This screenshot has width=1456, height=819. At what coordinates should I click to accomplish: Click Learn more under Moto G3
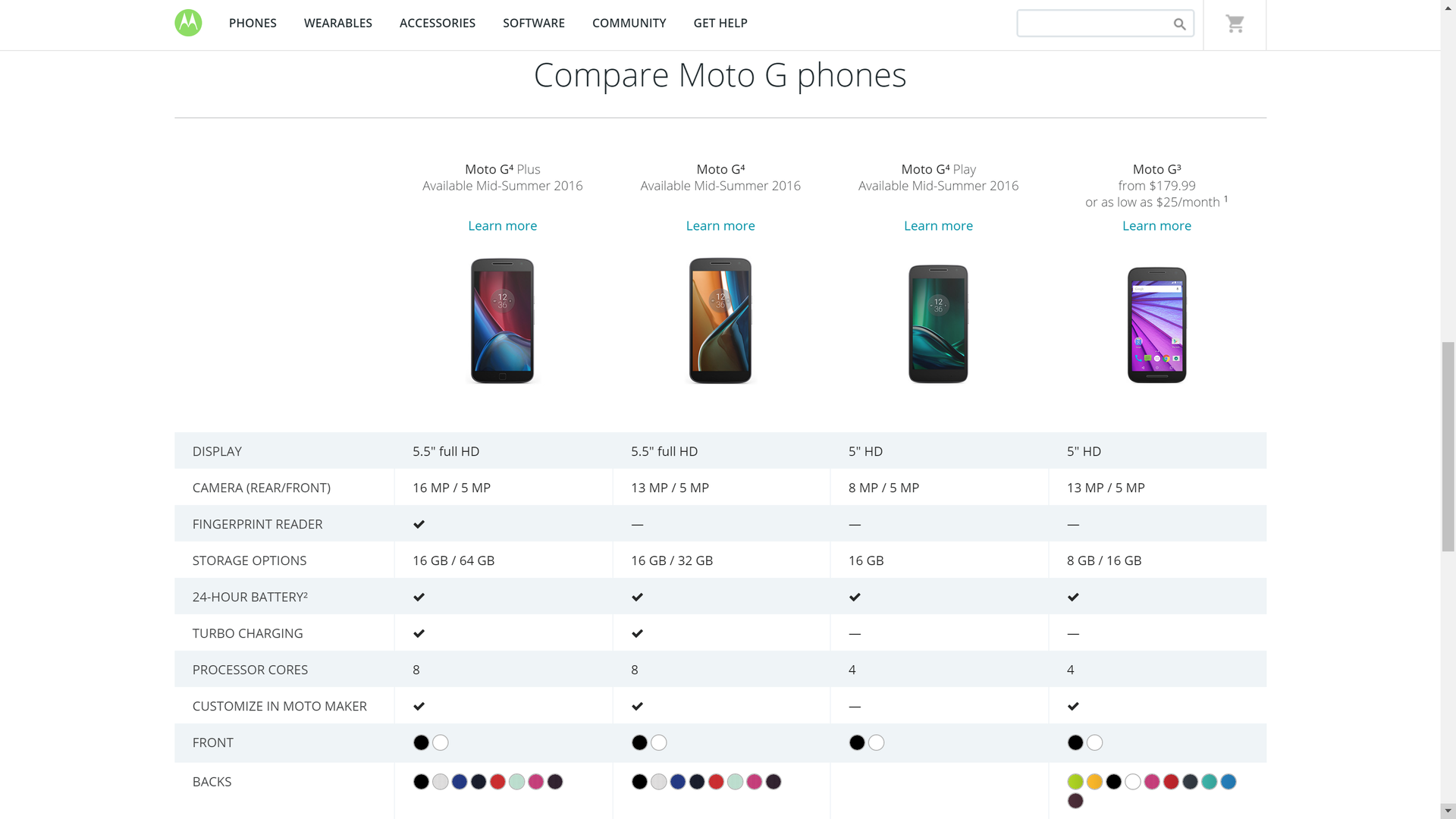point(1156,226)
